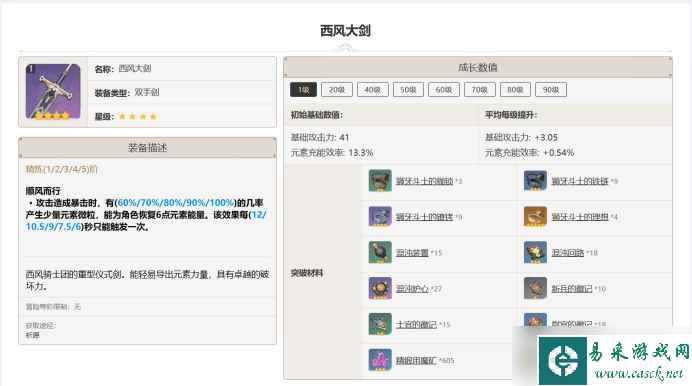This screenshot has width=692, height=386.
Task: Click the 狮牙斗士的理想 golden material icon
Action: tap(535, 217)
